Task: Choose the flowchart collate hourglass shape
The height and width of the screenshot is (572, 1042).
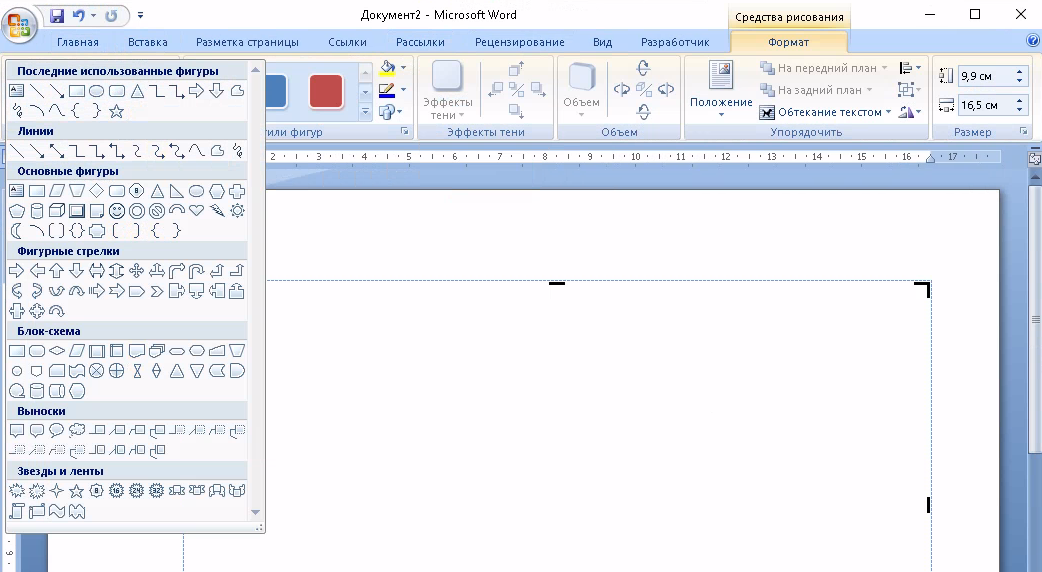Action: point(137,371)
